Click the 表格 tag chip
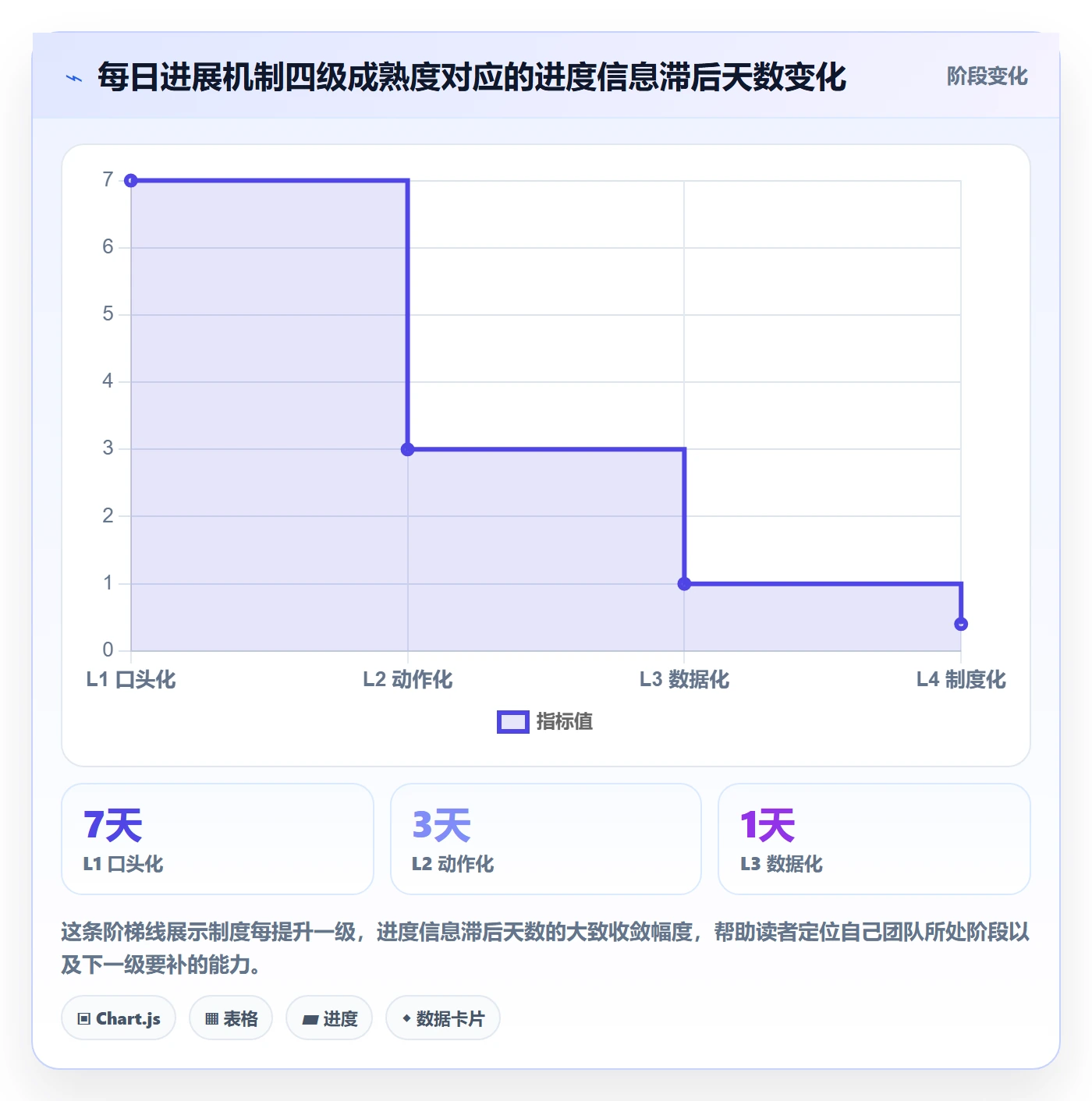1092x1101 pixels. (231, 1018)
